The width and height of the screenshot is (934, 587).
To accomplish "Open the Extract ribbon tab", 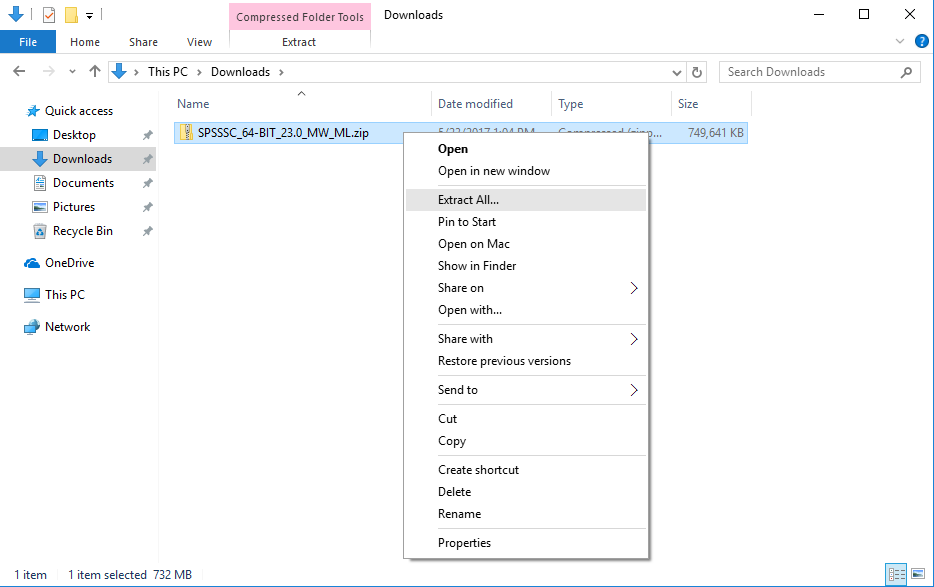I will (x=299, y=42).
